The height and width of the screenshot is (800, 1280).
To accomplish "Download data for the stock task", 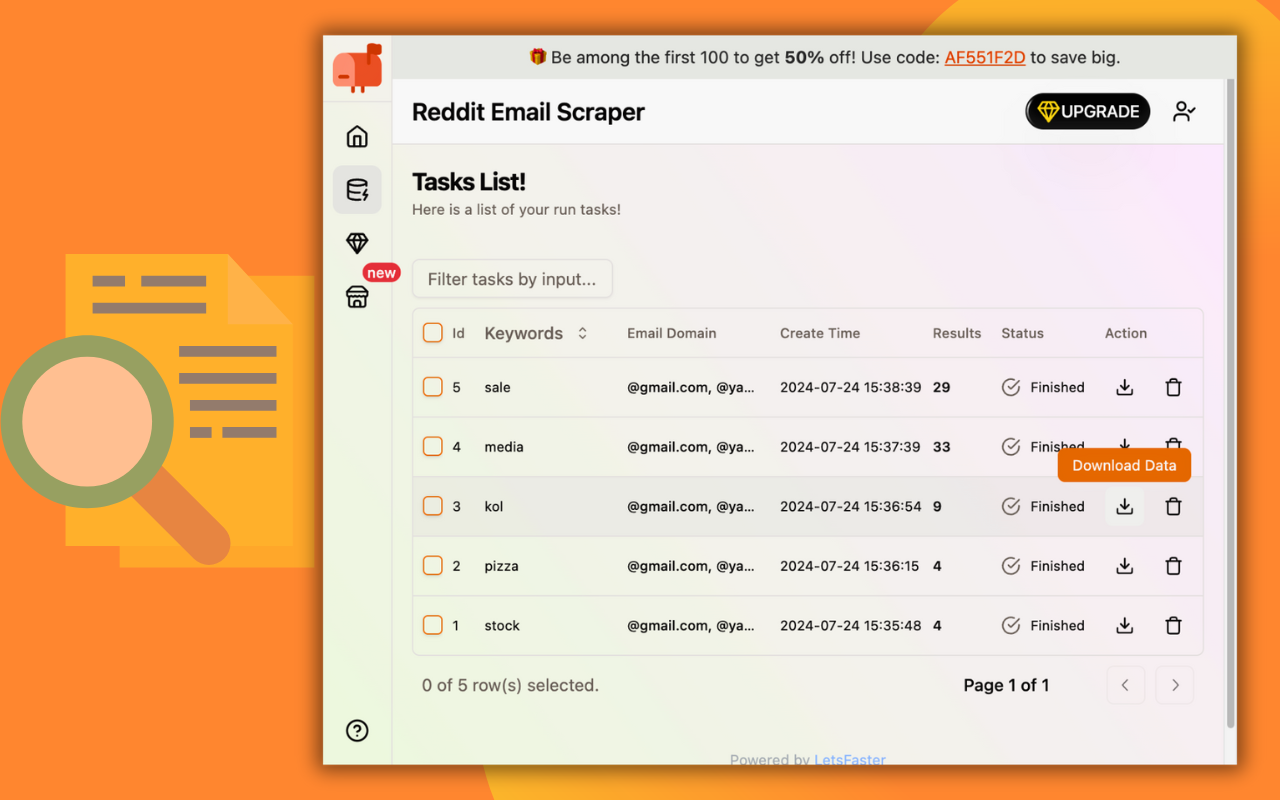I will (1125, 626).
